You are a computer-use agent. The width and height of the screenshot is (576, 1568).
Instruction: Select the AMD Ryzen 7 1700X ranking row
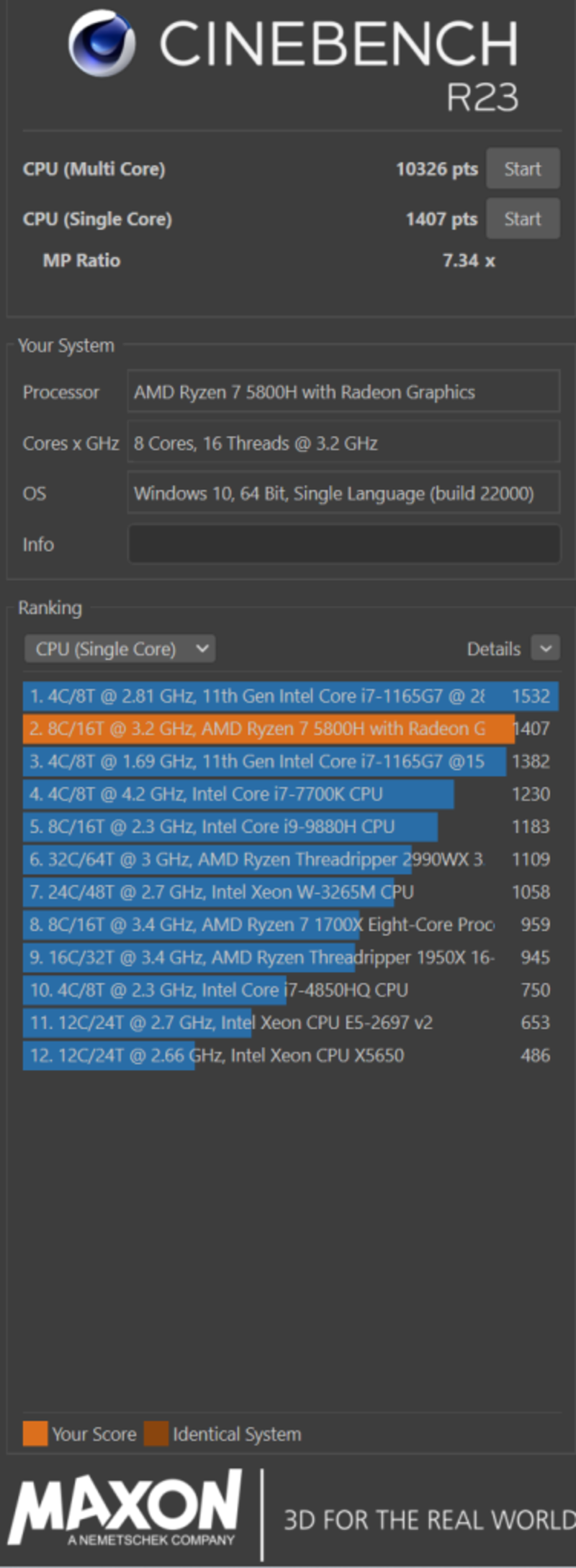pos(290,924)
